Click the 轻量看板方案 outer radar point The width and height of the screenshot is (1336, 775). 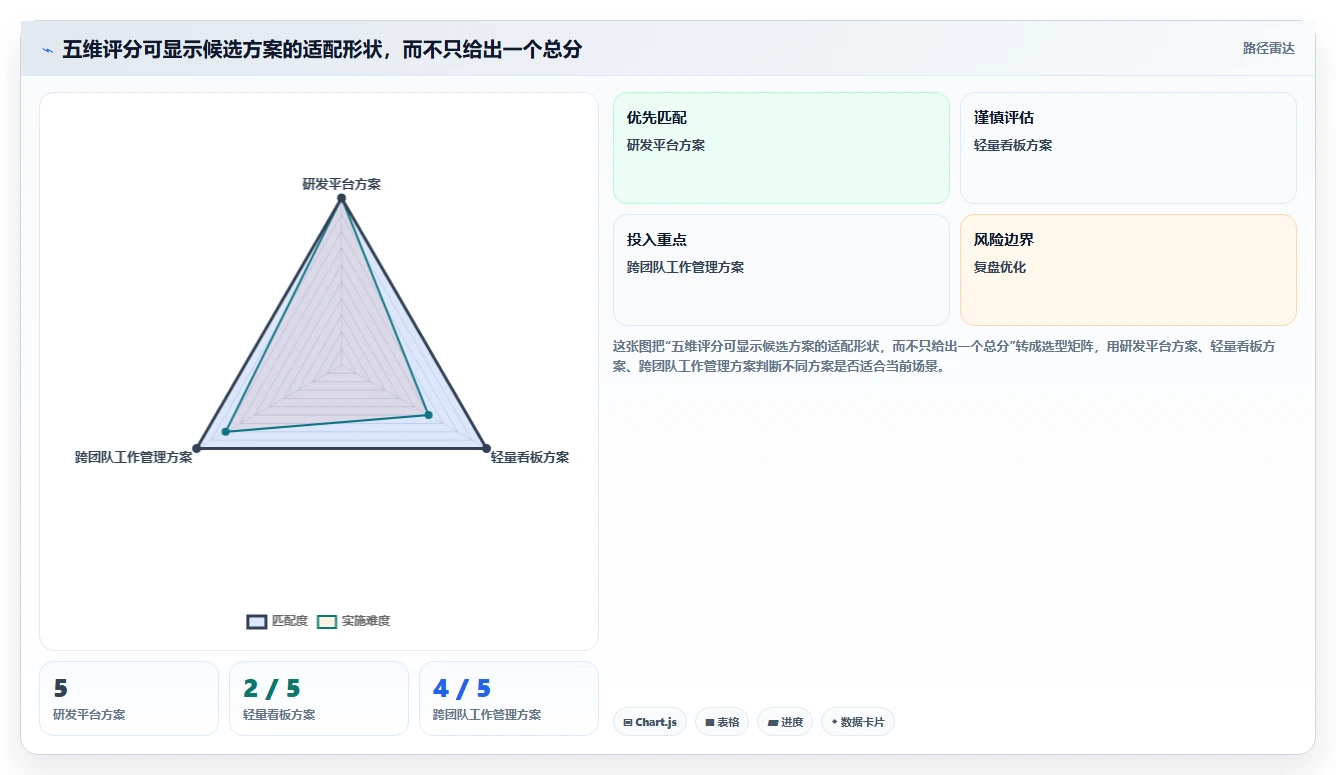tap(486, 448)
